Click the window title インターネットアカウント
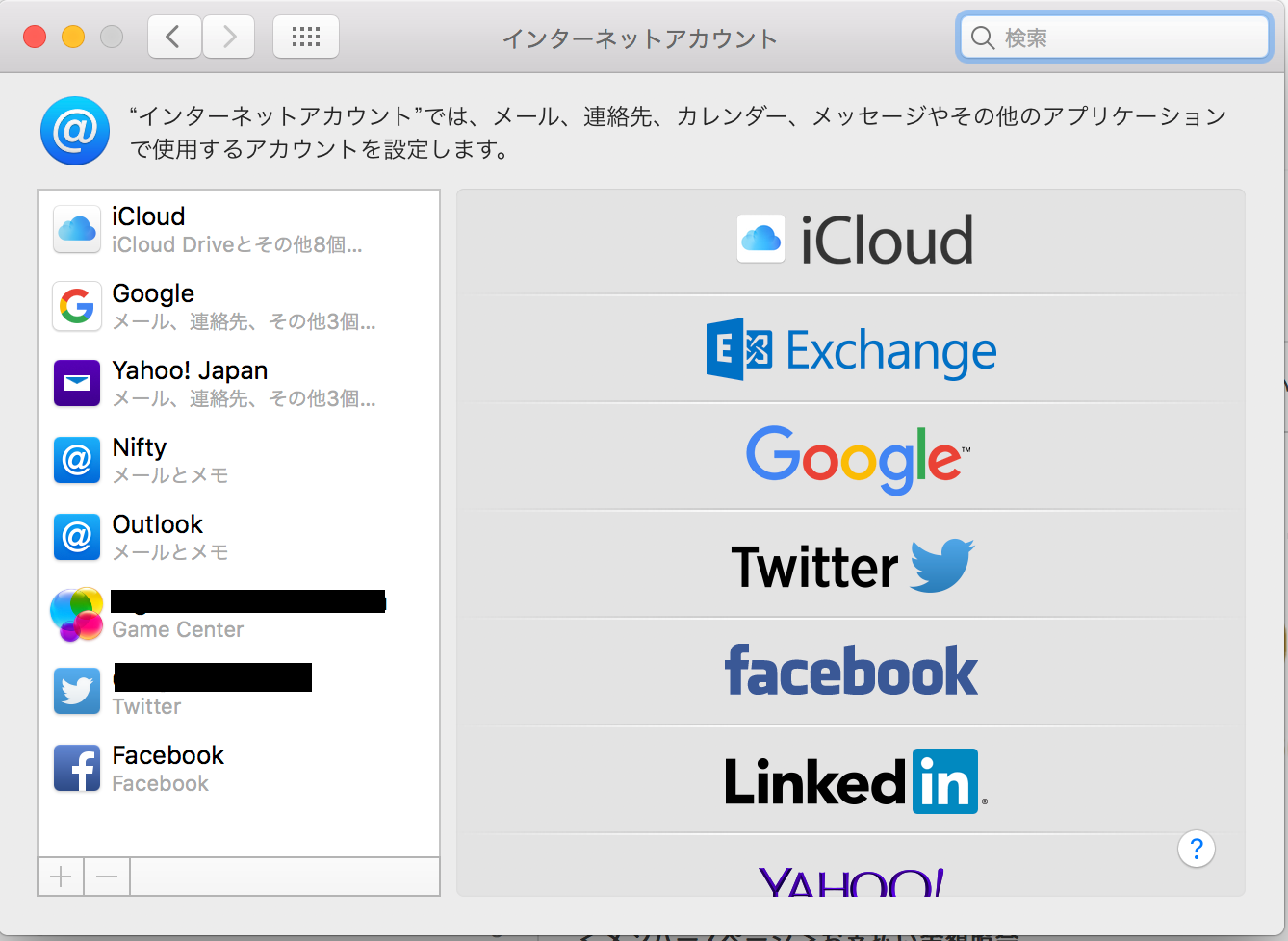The width and height of the screenshot is (1288, 941). pos(640,38)
